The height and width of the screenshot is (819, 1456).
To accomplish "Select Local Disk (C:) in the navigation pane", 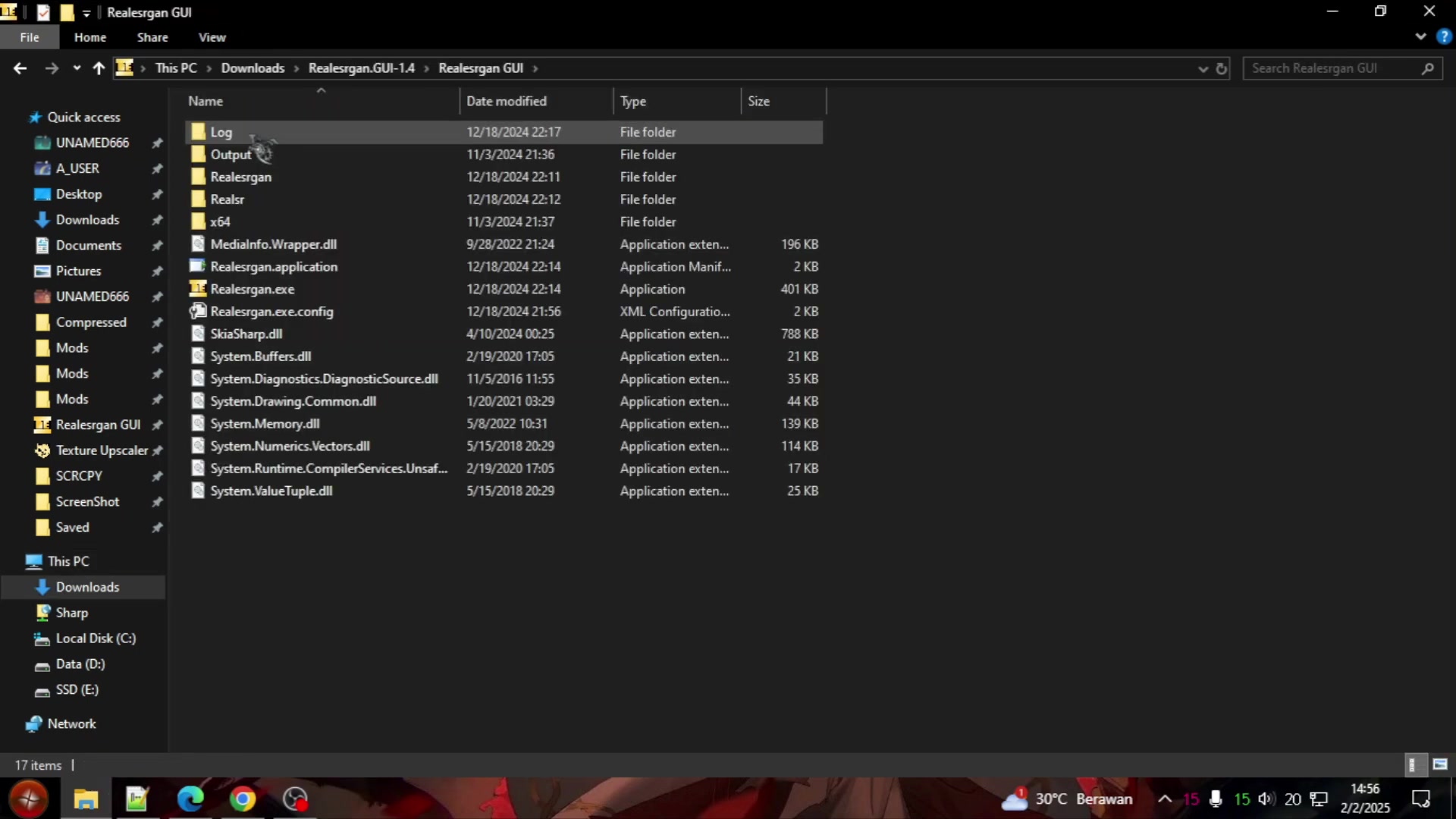I will [x=96, y=639].
